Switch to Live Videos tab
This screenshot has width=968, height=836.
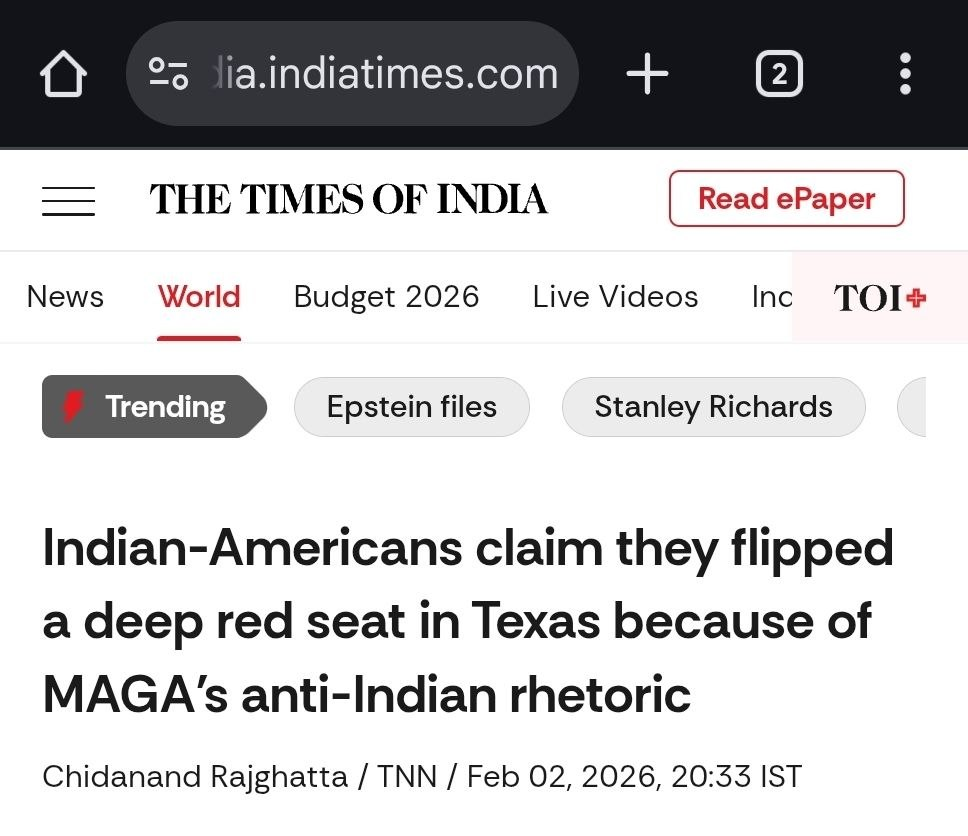pyautogui.click(x=615, y=297)
